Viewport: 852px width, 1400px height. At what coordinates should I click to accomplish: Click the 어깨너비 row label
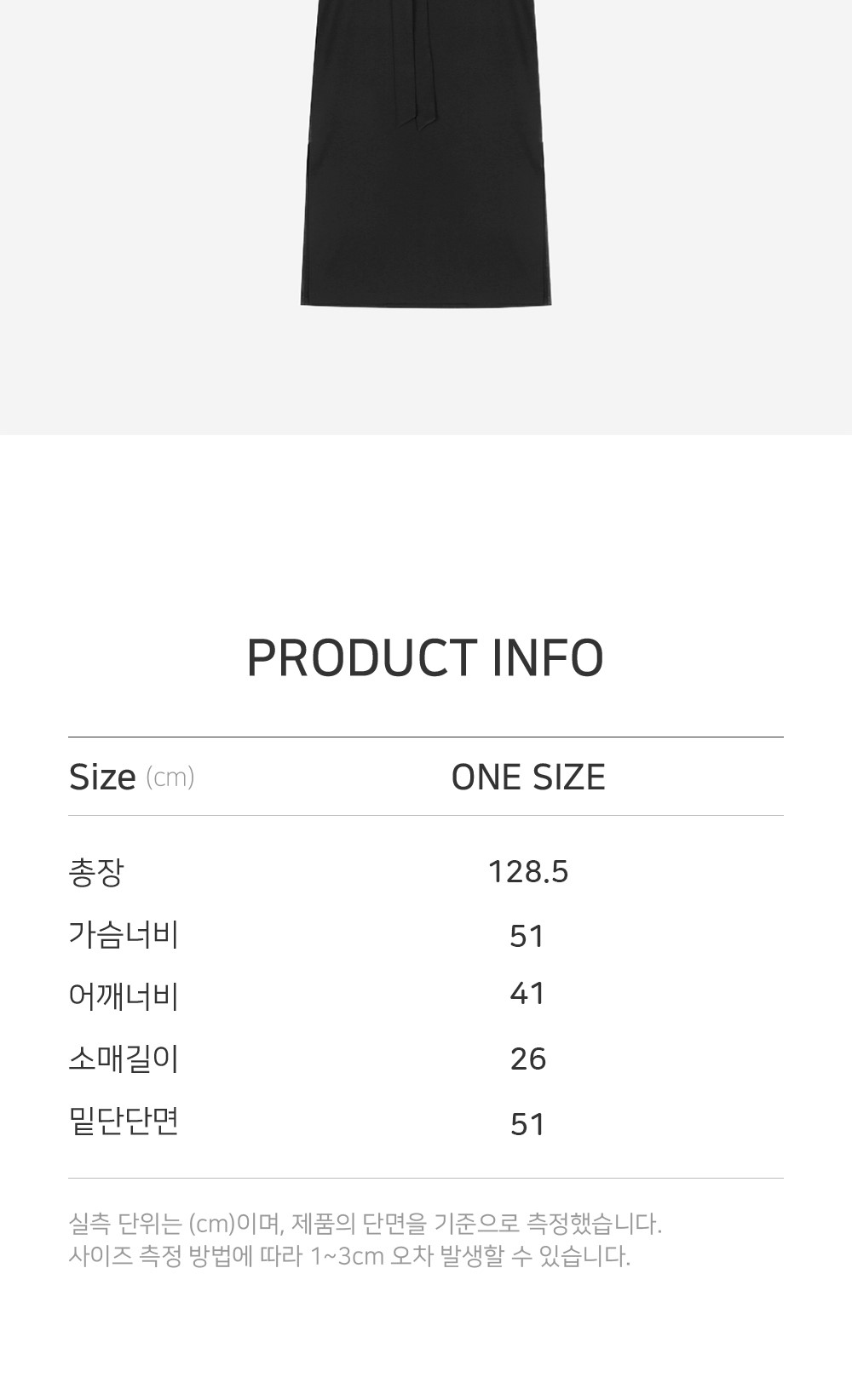pyautogui.click(x=124, y=995)
